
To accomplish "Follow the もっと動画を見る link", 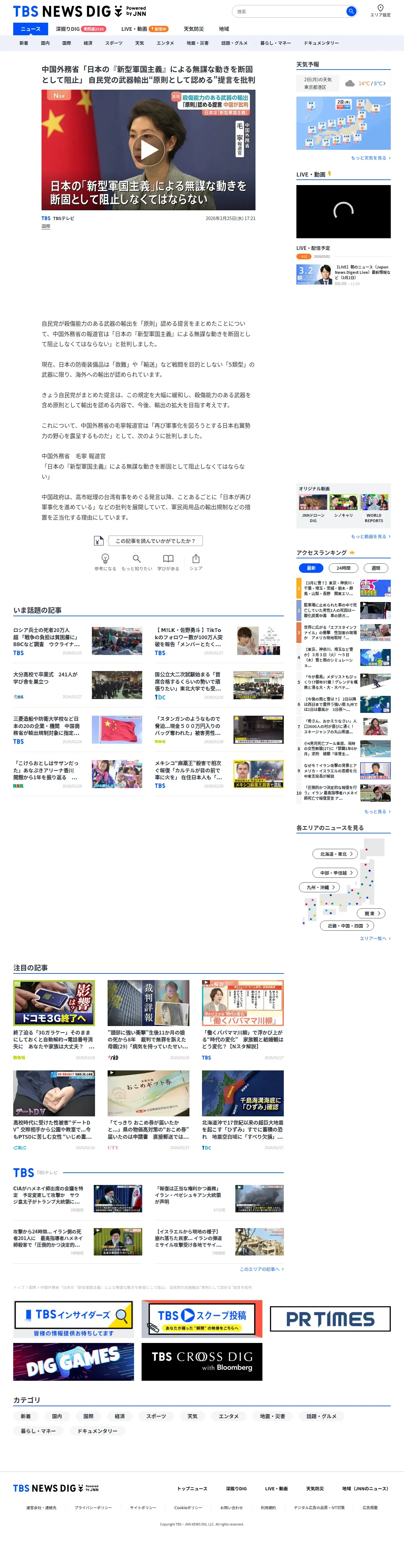I will pos(371,536).
